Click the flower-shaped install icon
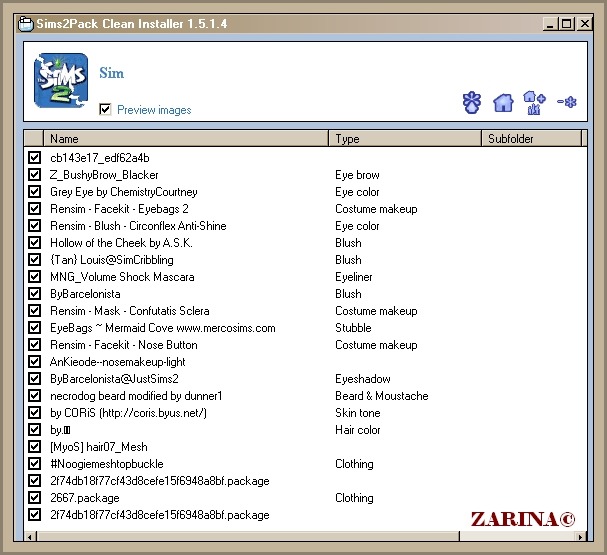The width and height of the screenshot is (607, 555). pos(472,103)
